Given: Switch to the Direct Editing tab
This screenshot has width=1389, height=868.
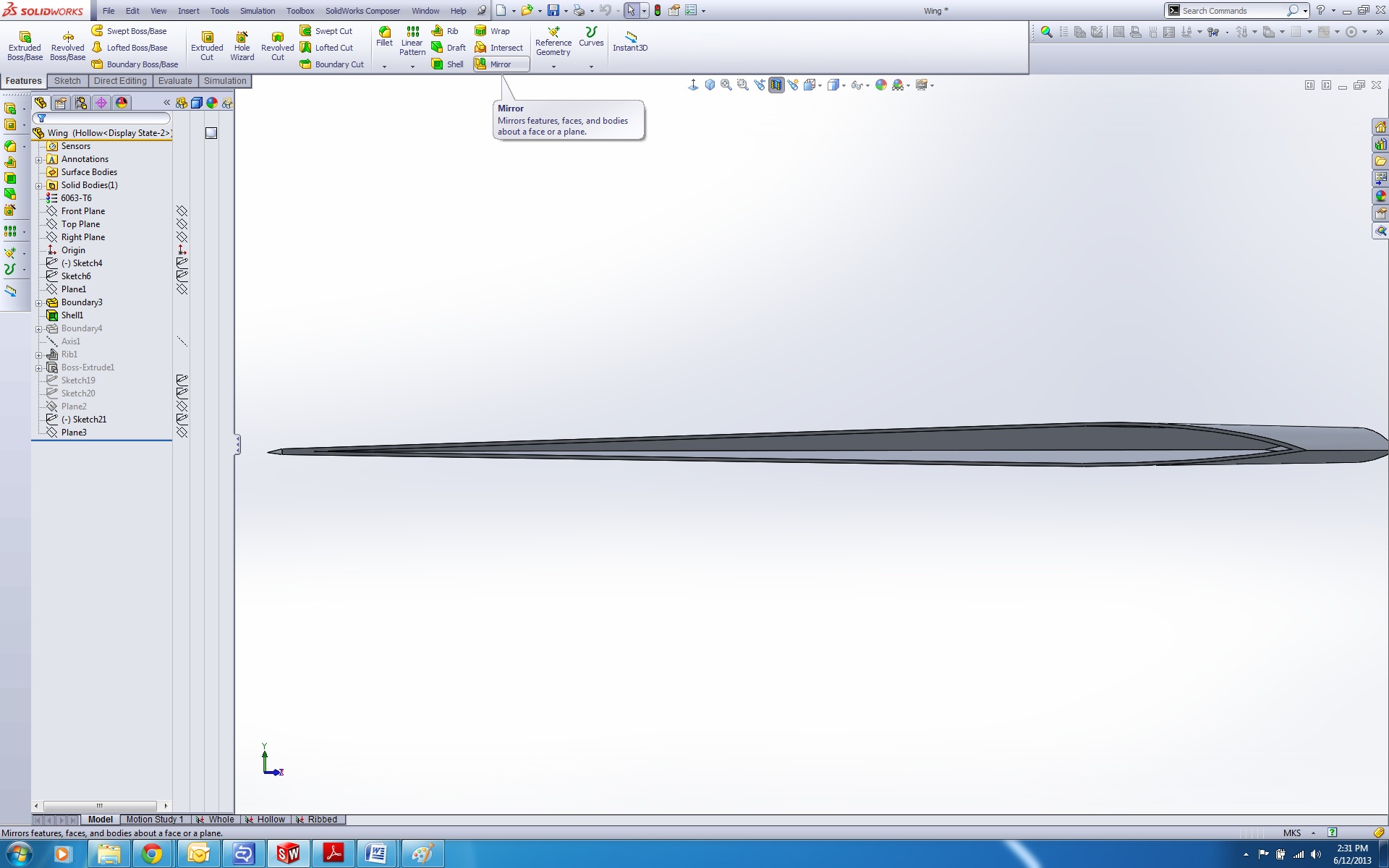Looking at the screenshot, I should coord(120,81).
